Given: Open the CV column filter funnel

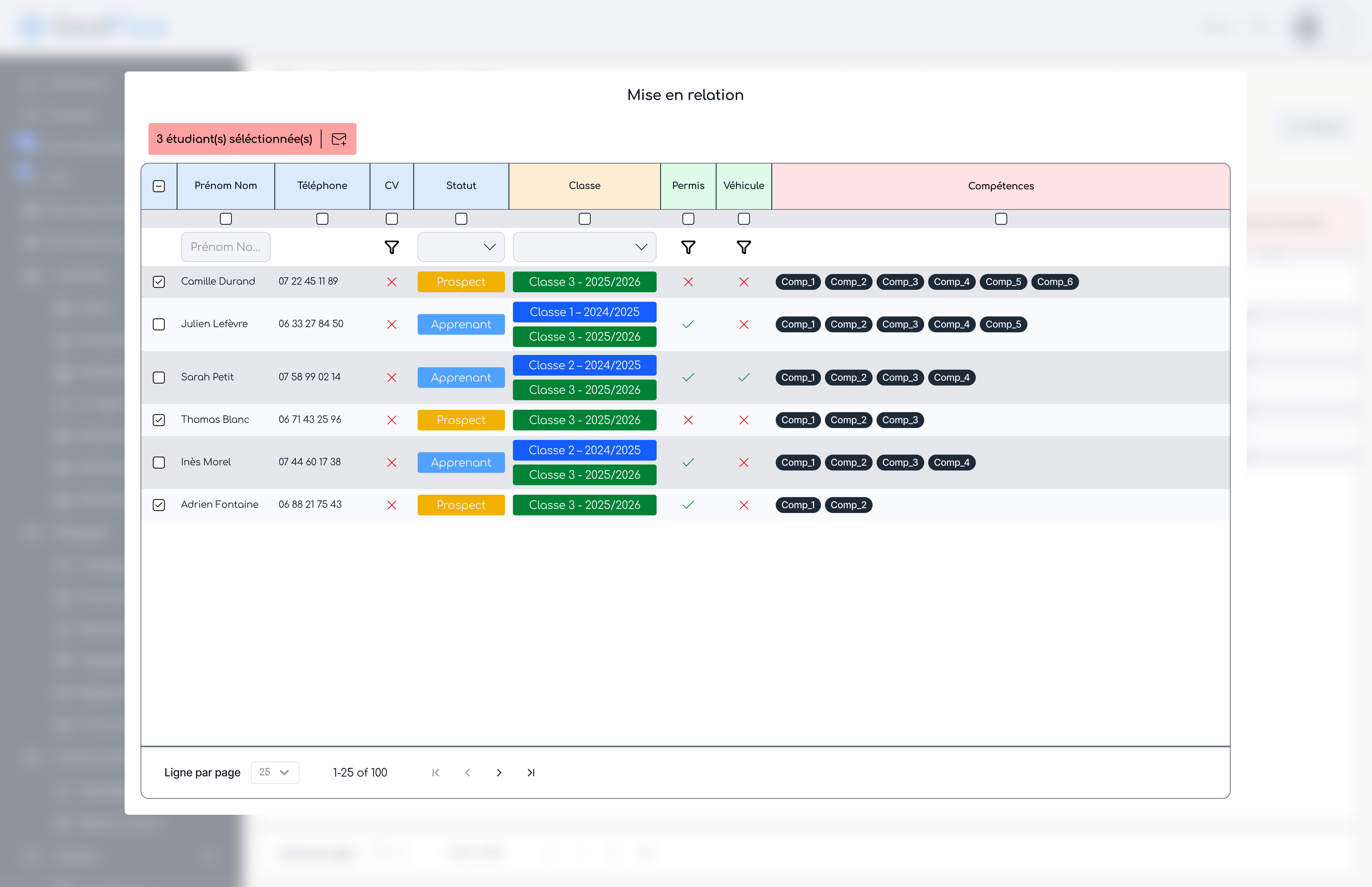Looking at the screenshot, I should point(391,247).
